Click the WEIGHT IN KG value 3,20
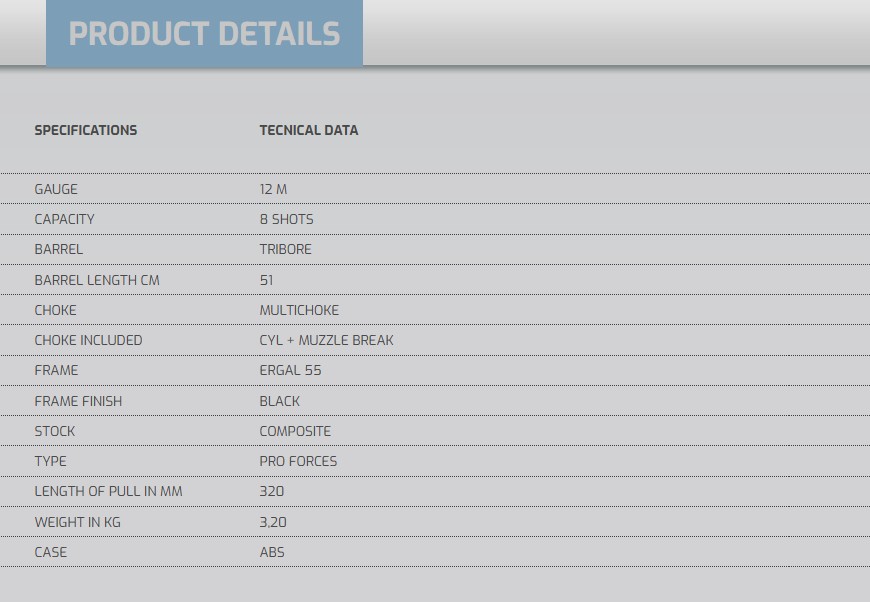This screenshot has height=602, width=870. (x=273, y=522)
